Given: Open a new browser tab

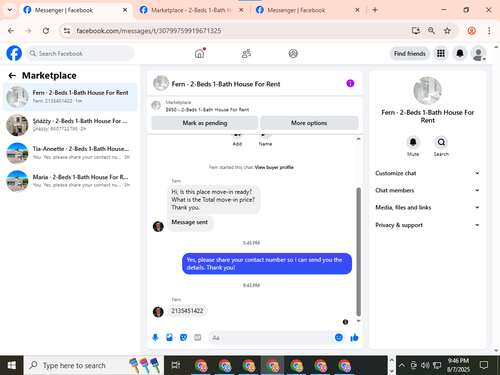Looking at the screenshot, I should click(375, 10).
